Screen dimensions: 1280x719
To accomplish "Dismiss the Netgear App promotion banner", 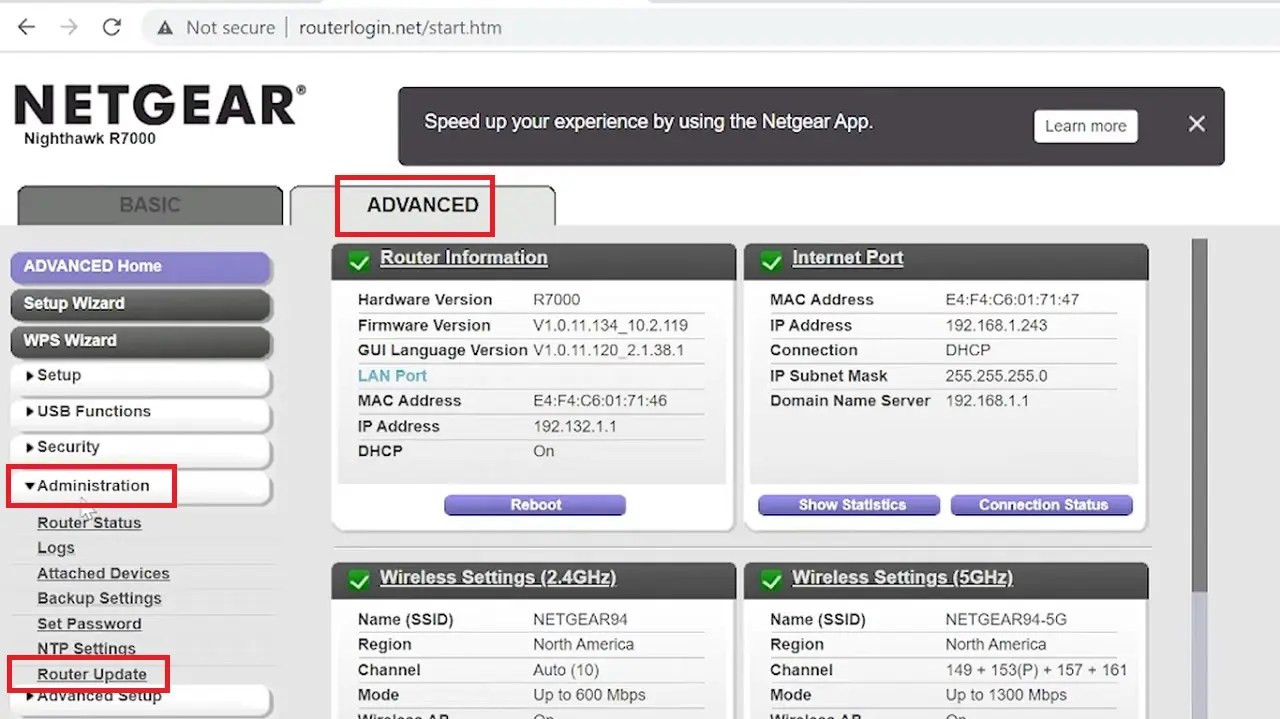I will 1196,123.
